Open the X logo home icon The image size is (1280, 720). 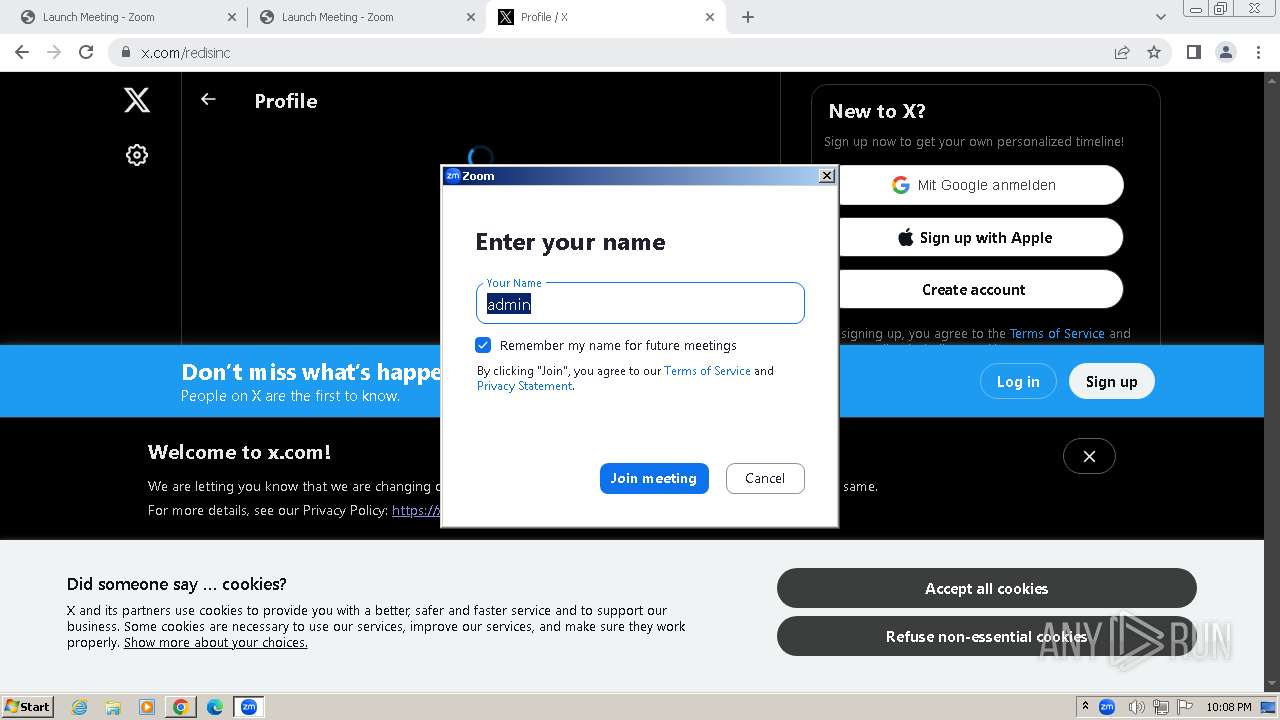coord(137,99)
